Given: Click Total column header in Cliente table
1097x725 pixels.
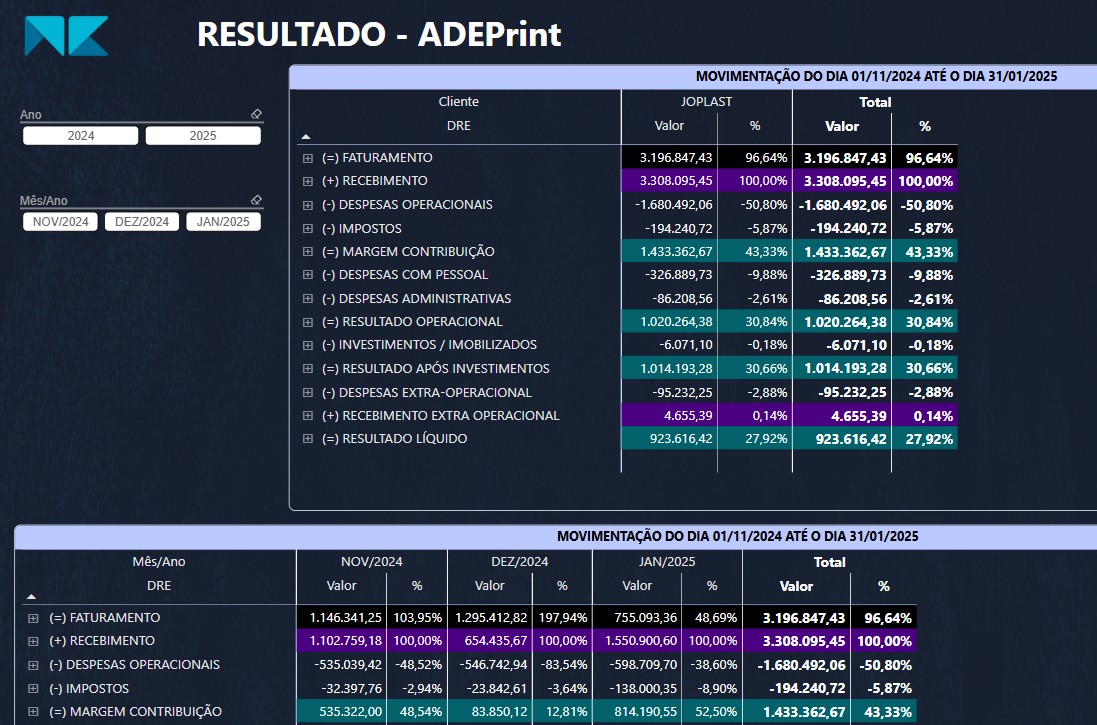Looking at the screenshot, I should (875, 102).
